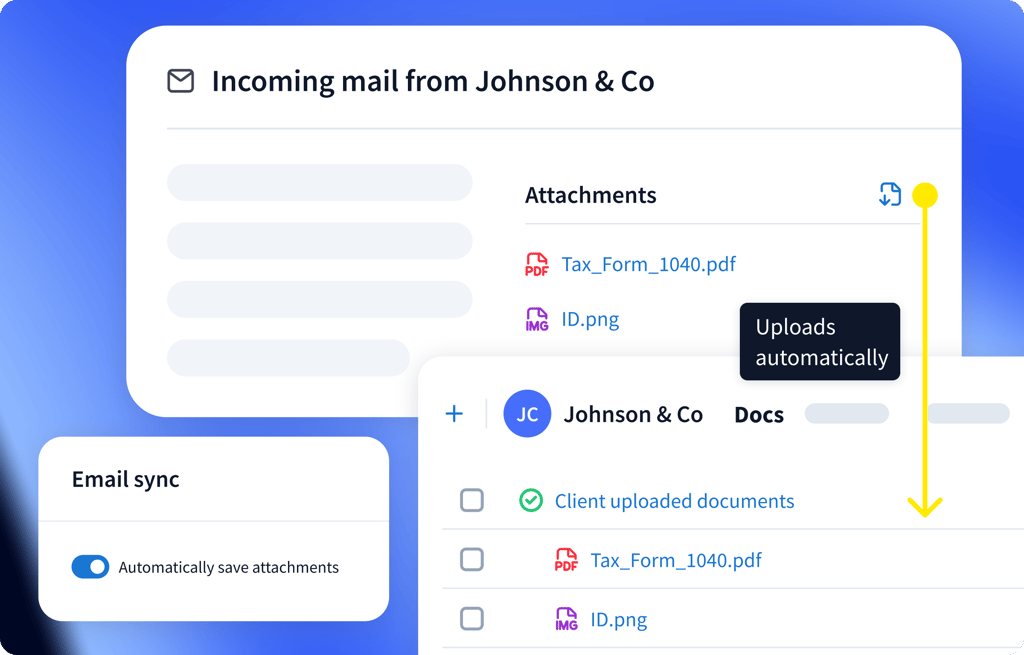
Task: Click green checkmark beside Client uploaded documents
Action: (x=531, y=500)
